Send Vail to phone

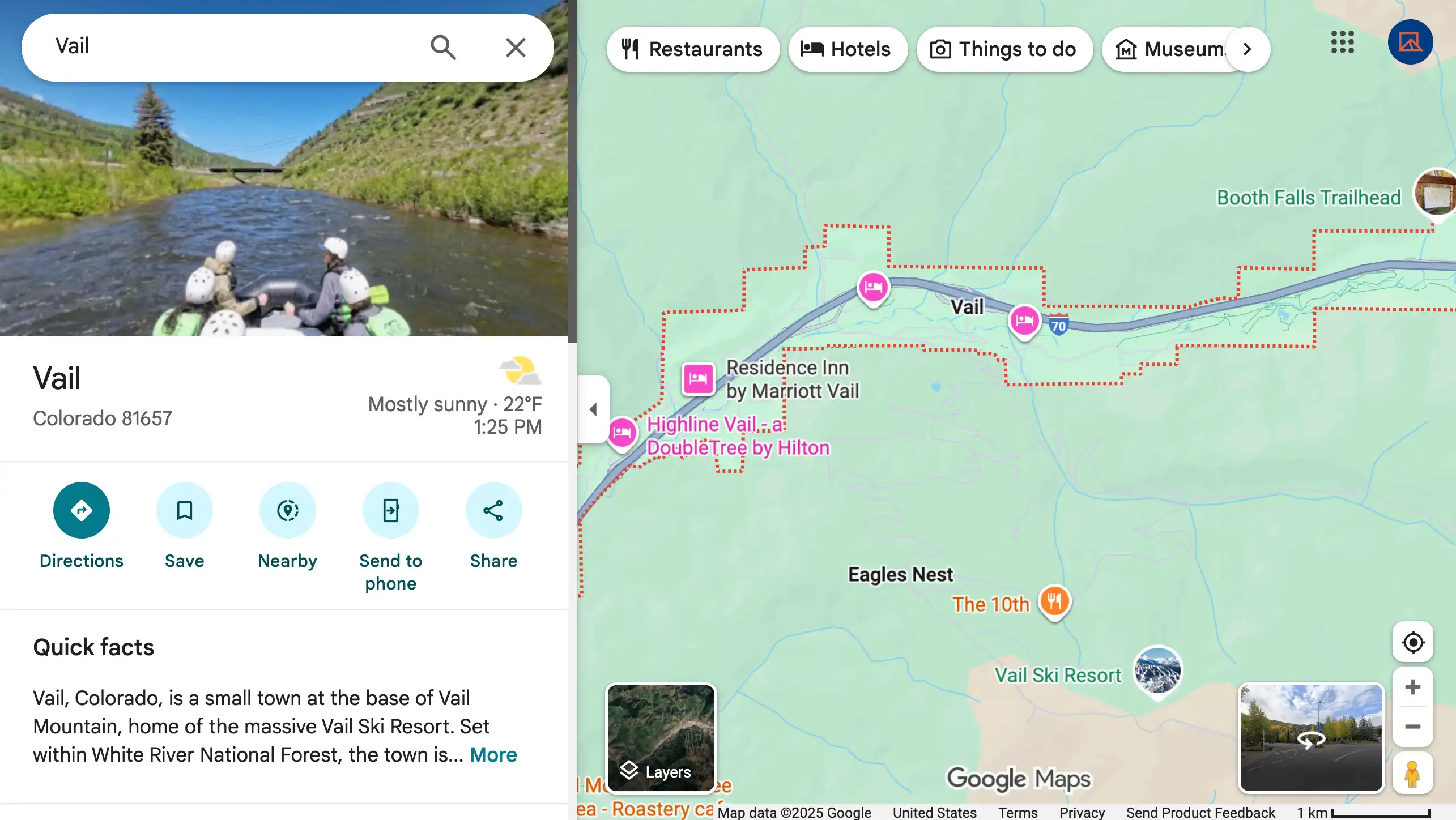point(391,510)
